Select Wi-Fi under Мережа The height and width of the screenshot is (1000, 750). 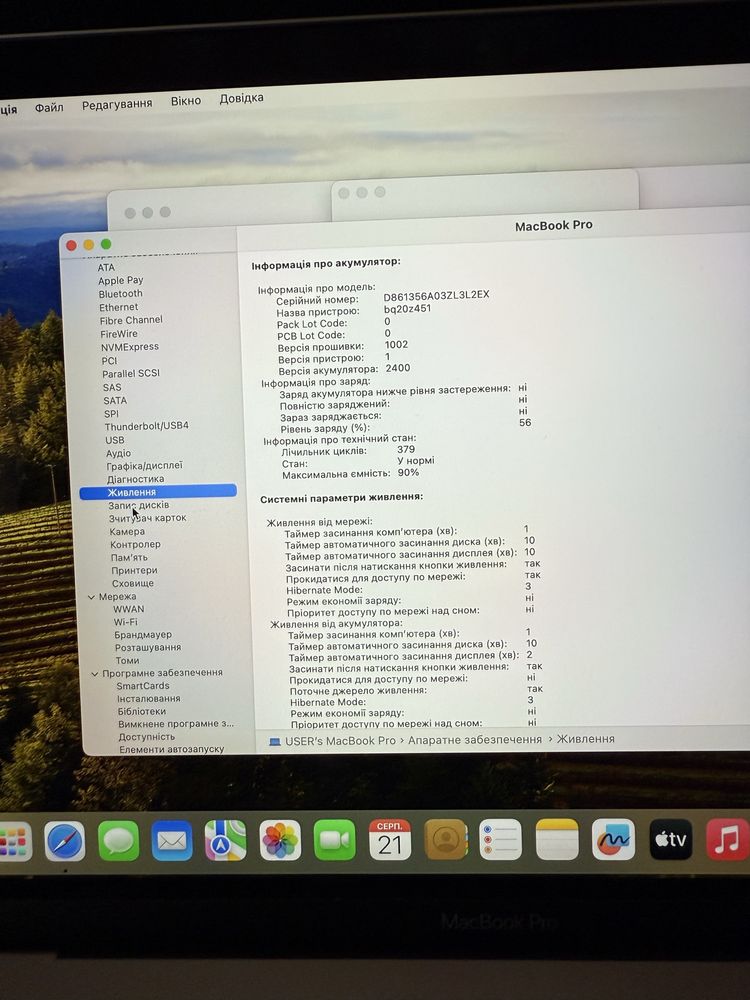point(126,622)
